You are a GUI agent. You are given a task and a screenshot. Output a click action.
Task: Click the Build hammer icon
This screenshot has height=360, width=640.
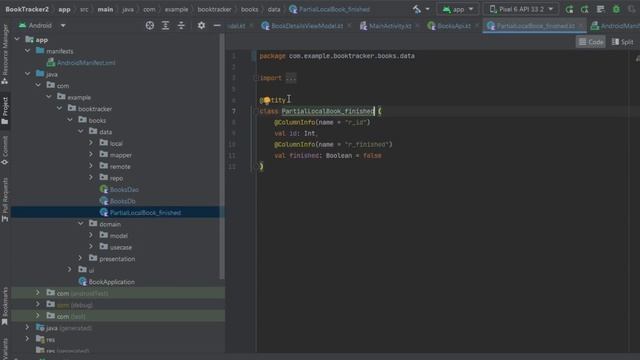pos(416,9)
